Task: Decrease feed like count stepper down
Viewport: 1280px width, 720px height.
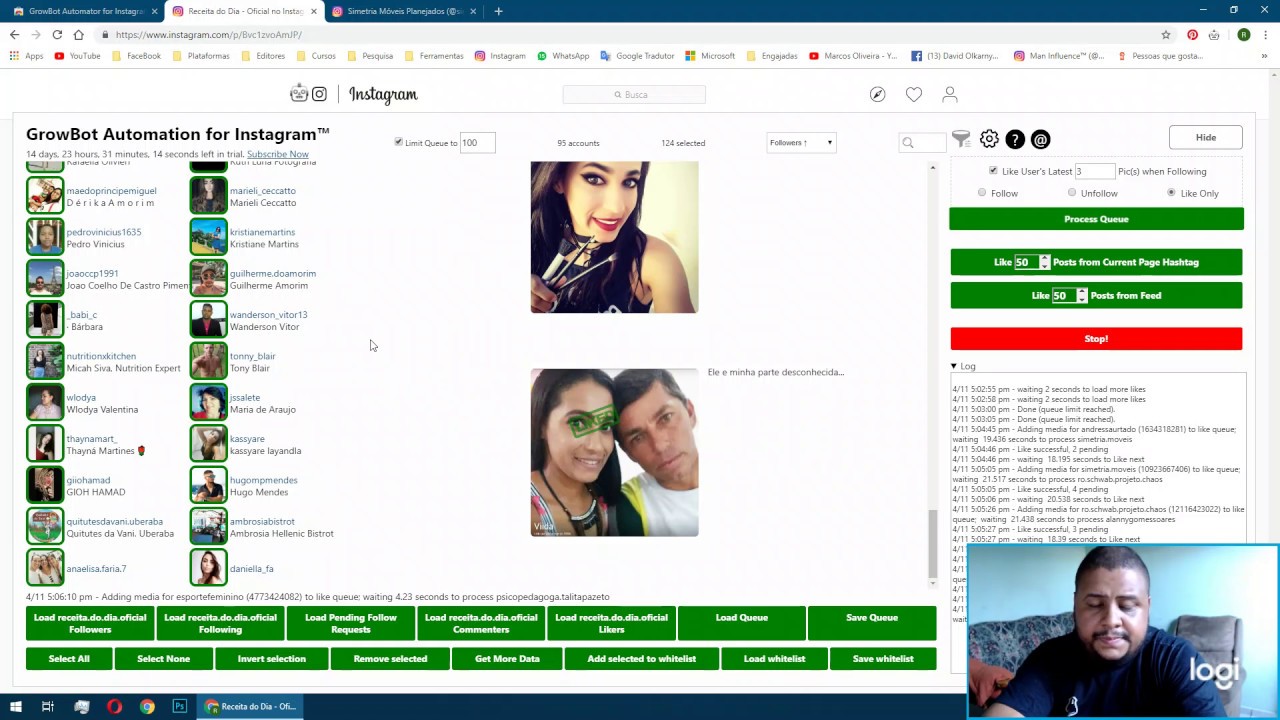Action: point(1082,299)
